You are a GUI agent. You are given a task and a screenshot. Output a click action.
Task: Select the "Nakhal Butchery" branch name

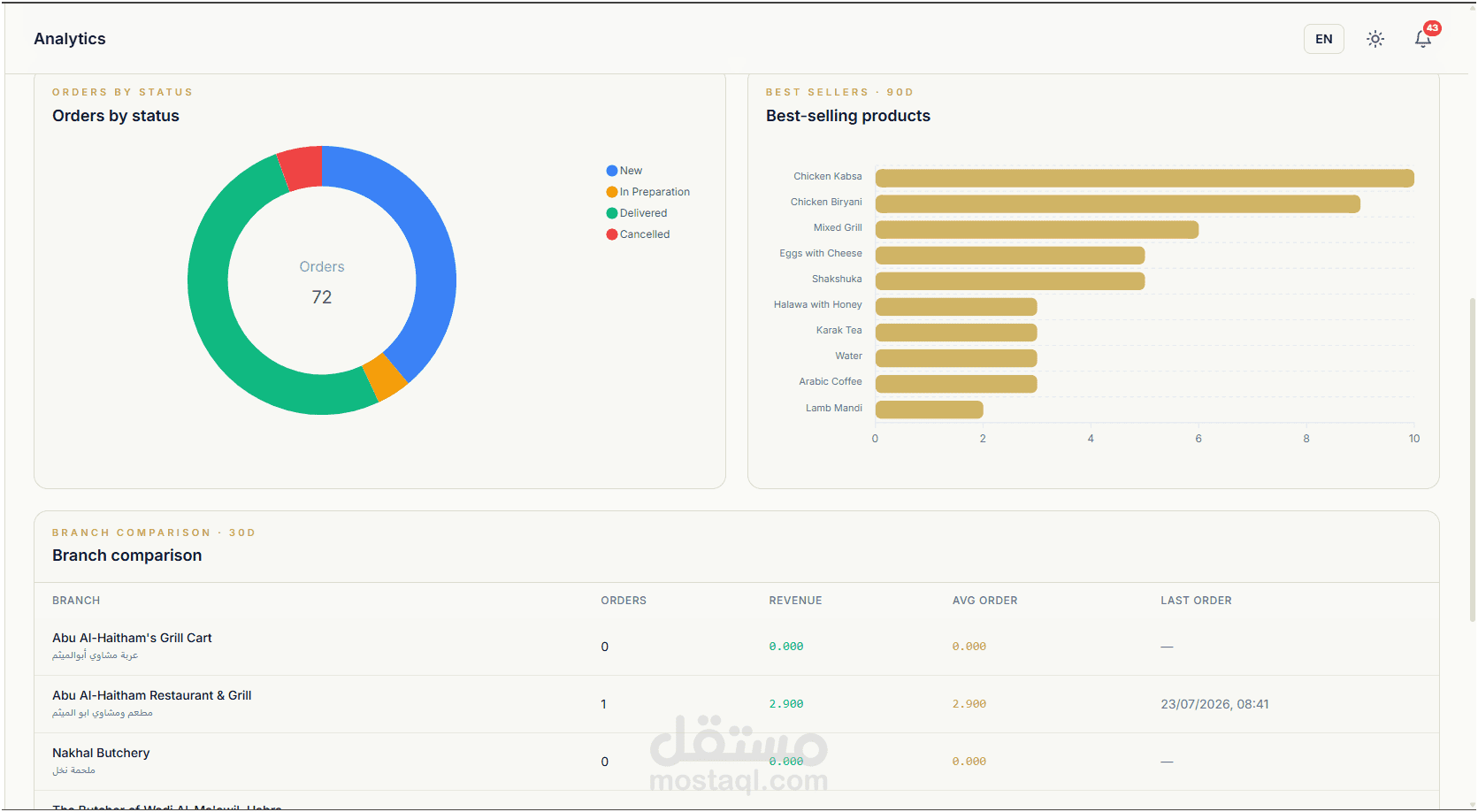101,753
